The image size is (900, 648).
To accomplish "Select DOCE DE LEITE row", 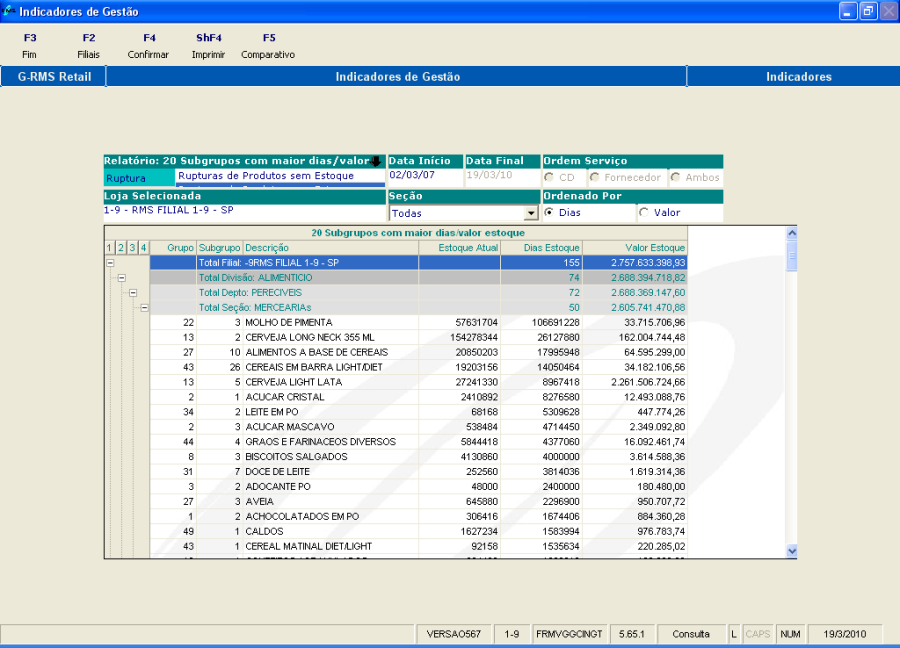I will coord(418,472).
